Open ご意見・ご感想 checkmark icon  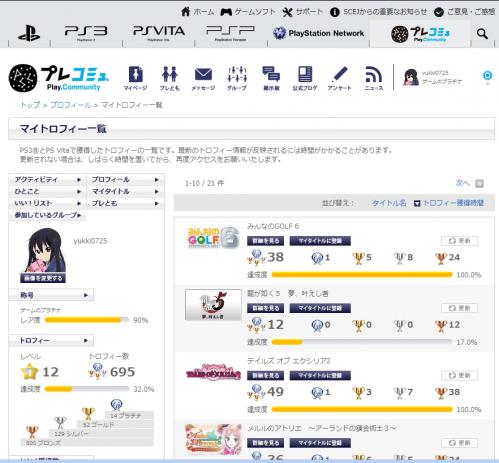(x=439, y=12)
